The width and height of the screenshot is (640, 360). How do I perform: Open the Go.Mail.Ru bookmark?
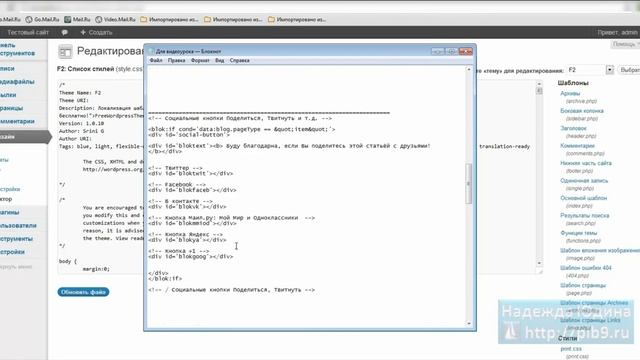[x=42, y=19]
